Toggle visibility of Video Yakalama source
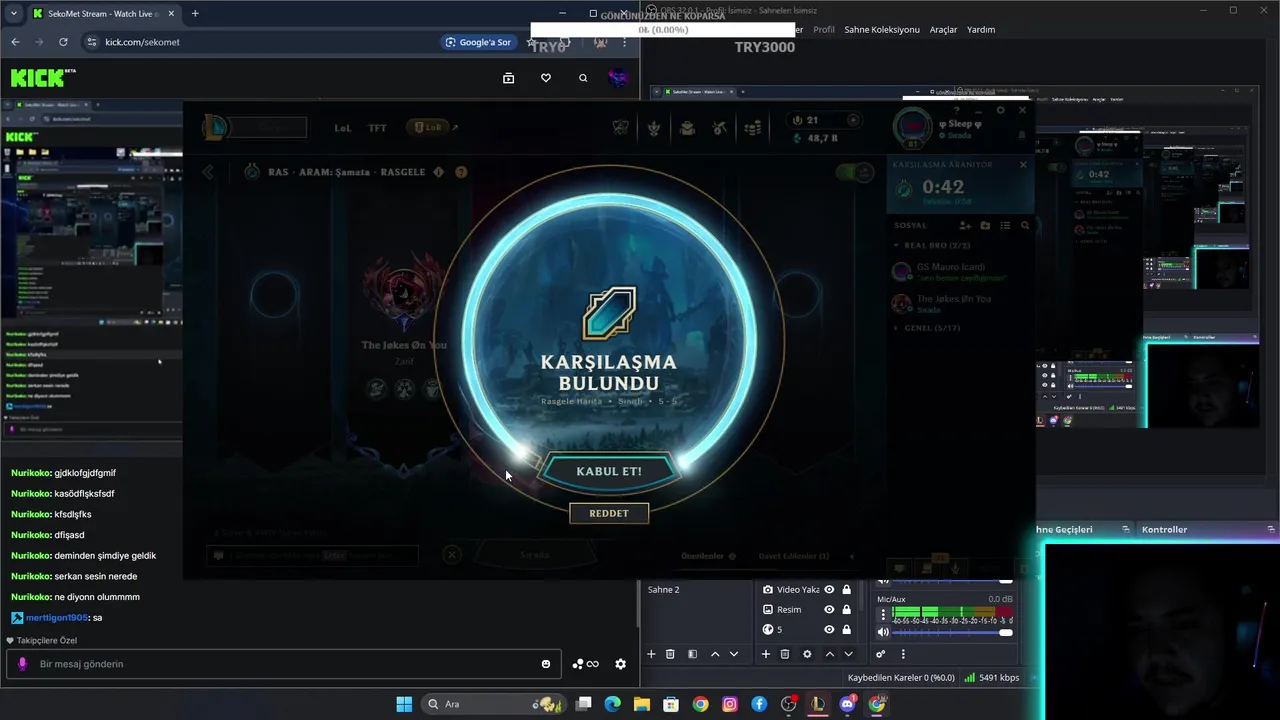1280x720 pixels. point(829,590)
